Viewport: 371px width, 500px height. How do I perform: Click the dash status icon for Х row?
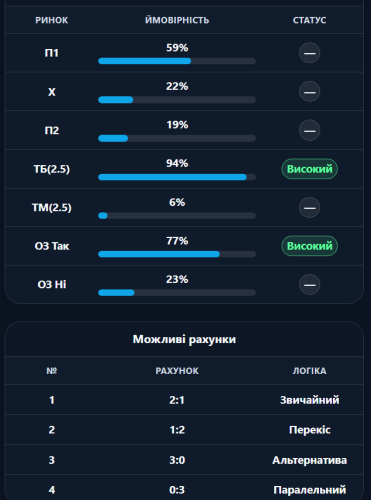[309, 91]
